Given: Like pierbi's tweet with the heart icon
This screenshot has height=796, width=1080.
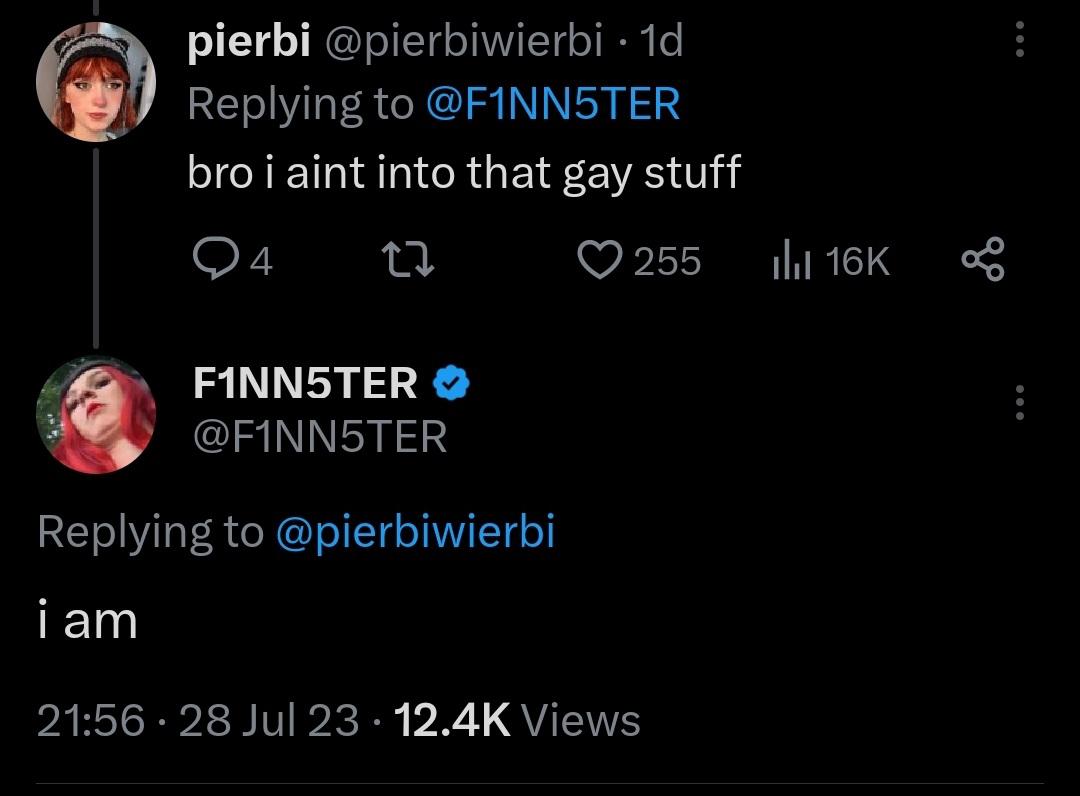Looking at the screenshot, I should click(x=601, y=261).
